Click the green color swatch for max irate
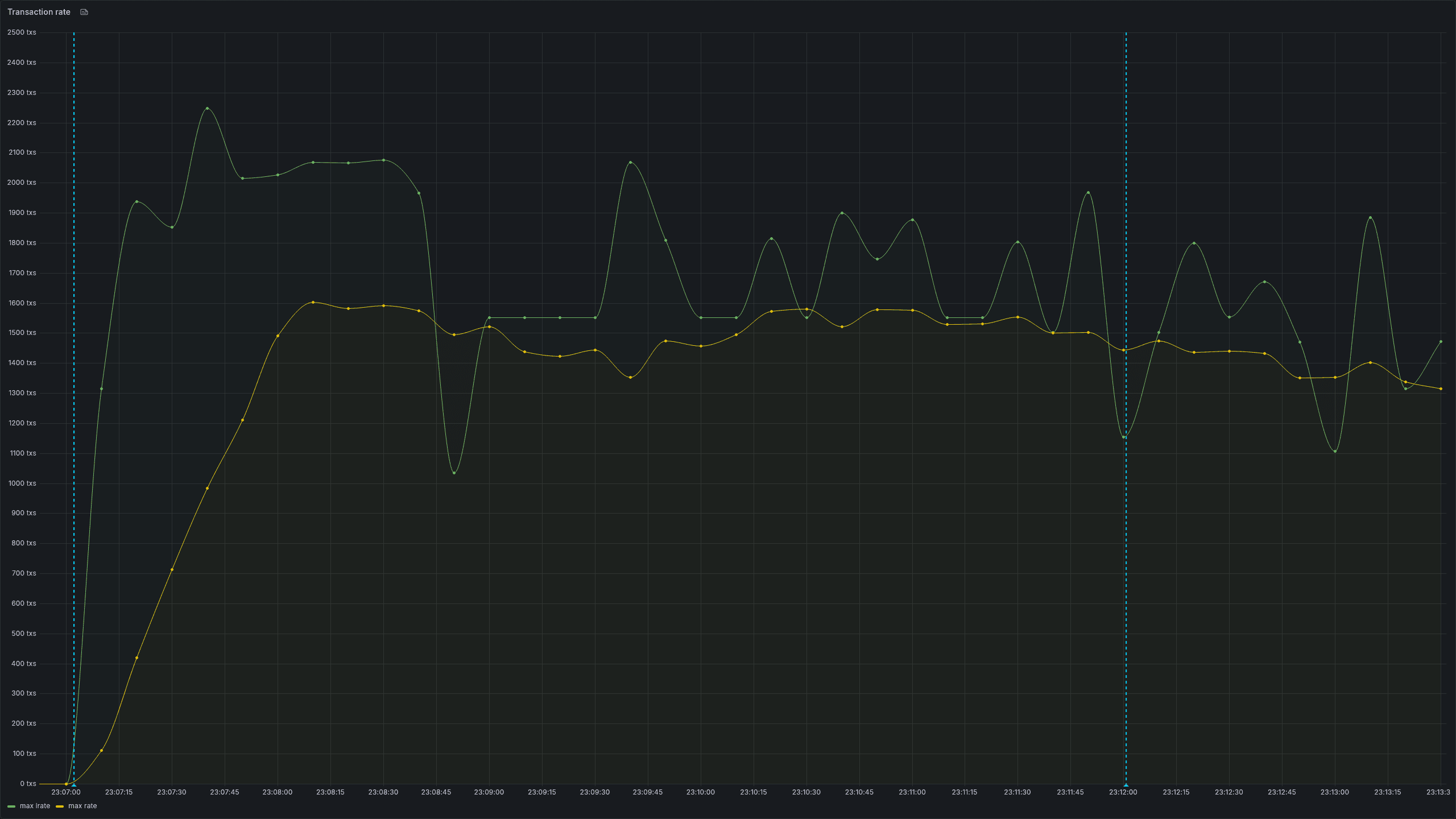The image size is (1456, 819). [x=11, y=806]
